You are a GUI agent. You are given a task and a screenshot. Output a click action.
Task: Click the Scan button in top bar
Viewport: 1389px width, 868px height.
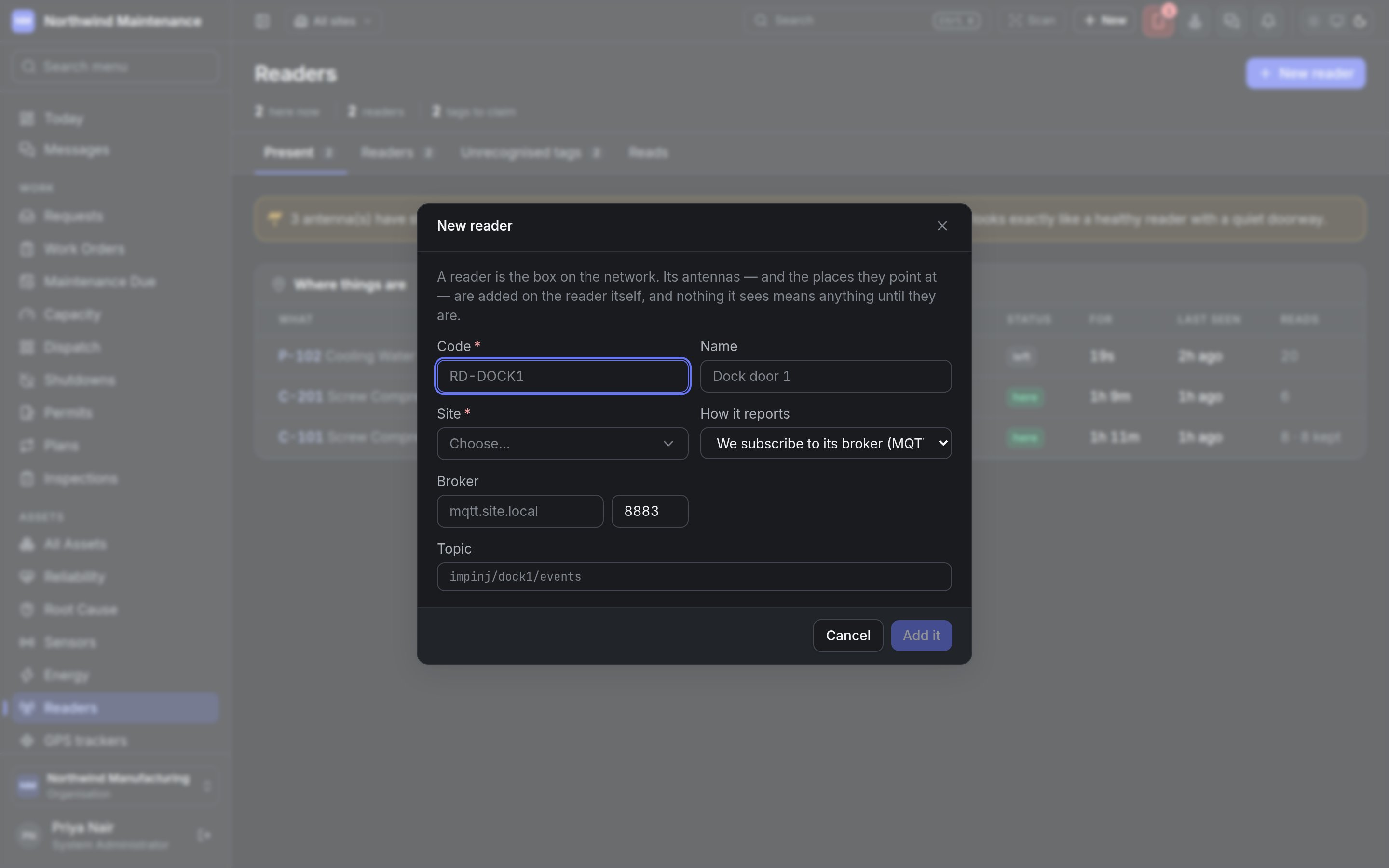coord(1033,21)
